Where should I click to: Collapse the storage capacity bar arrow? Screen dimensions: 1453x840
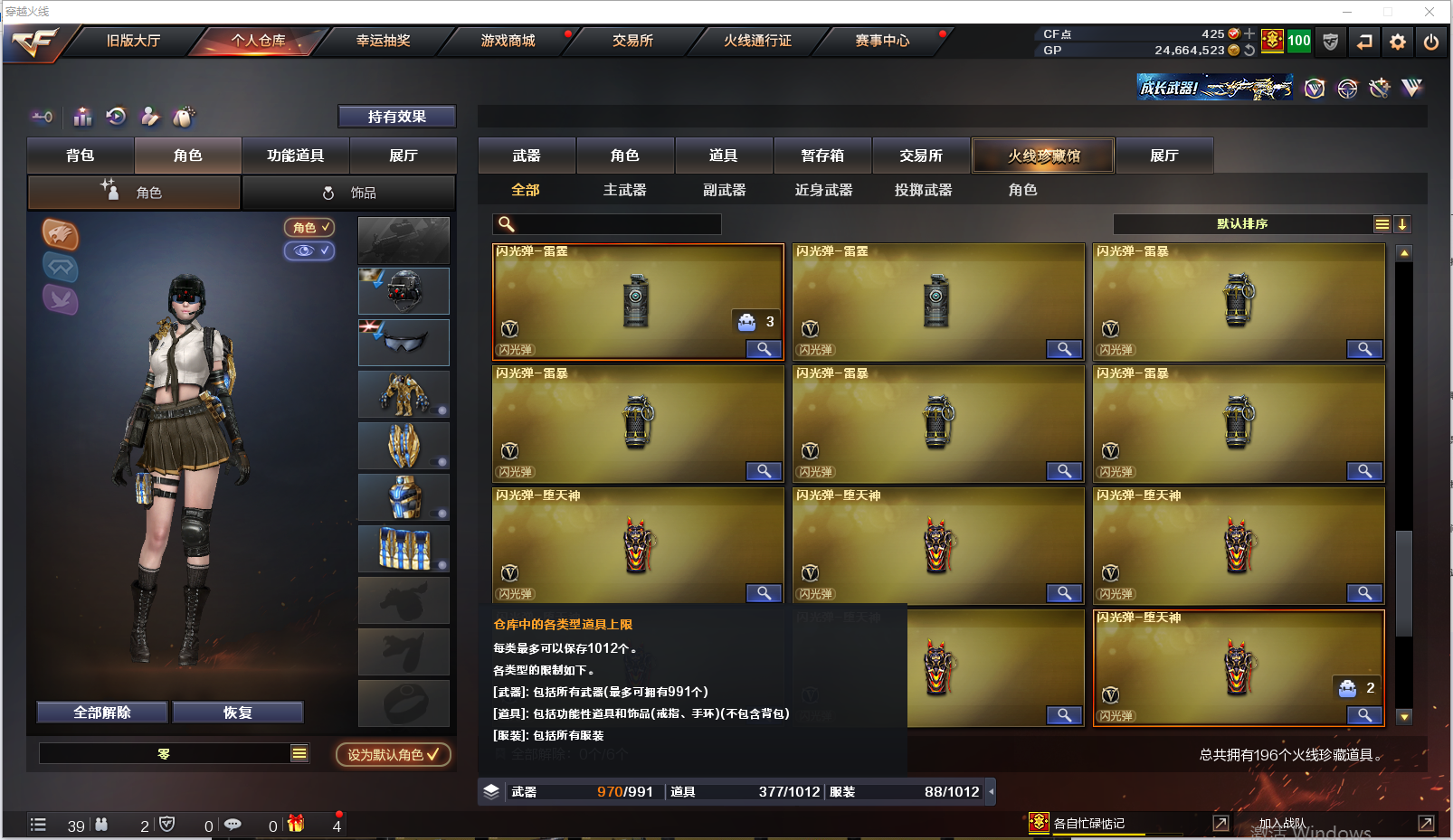coord(991,791)
